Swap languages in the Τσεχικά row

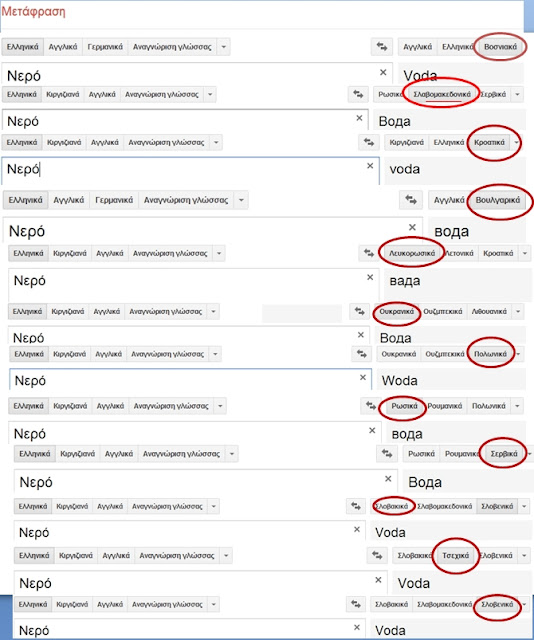377,555
